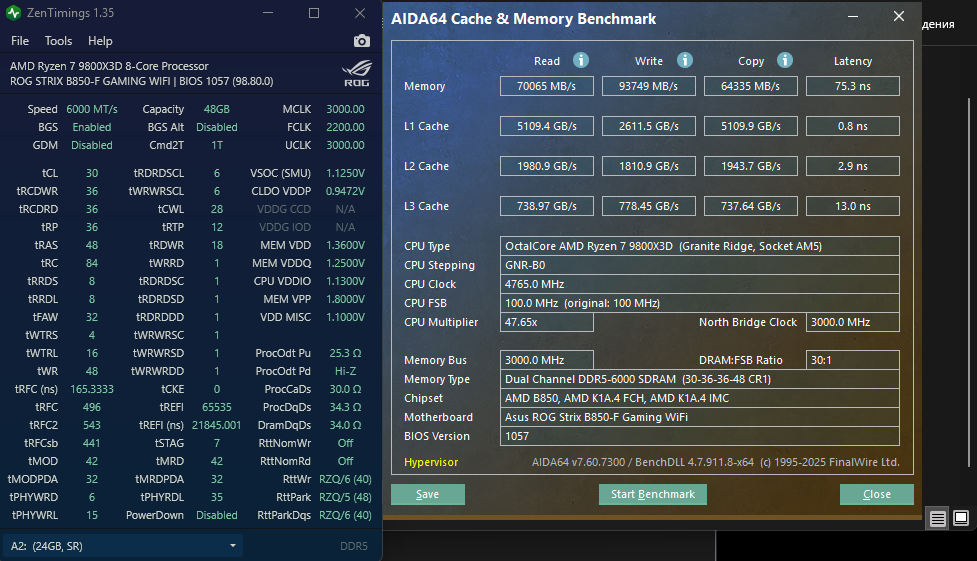Open the Help menu in ZenTimings
Viewport: 977px width, 561px height.
point(100,41)
